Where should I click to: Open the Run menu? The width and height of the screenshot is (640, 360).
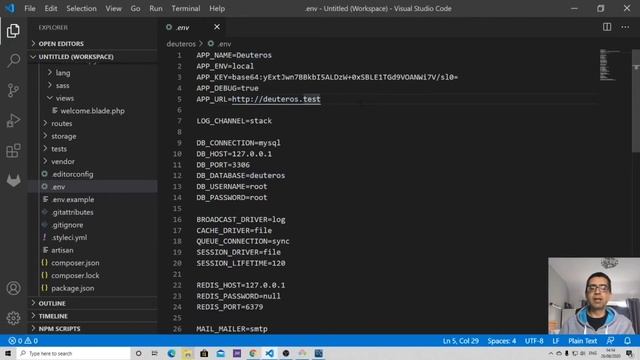(x=156, y=8)
